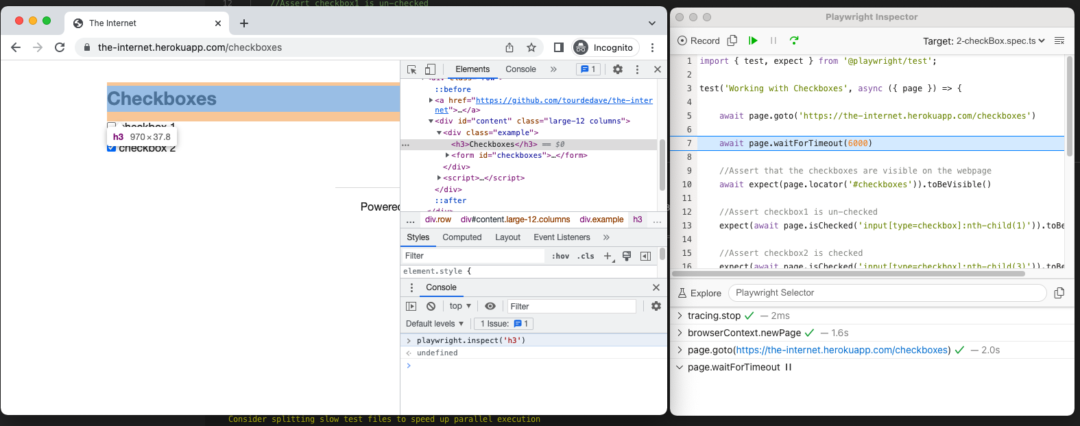Activate the DevTools inspect element picker
The image size is (1080, 426).
click(x=411, y=69)
